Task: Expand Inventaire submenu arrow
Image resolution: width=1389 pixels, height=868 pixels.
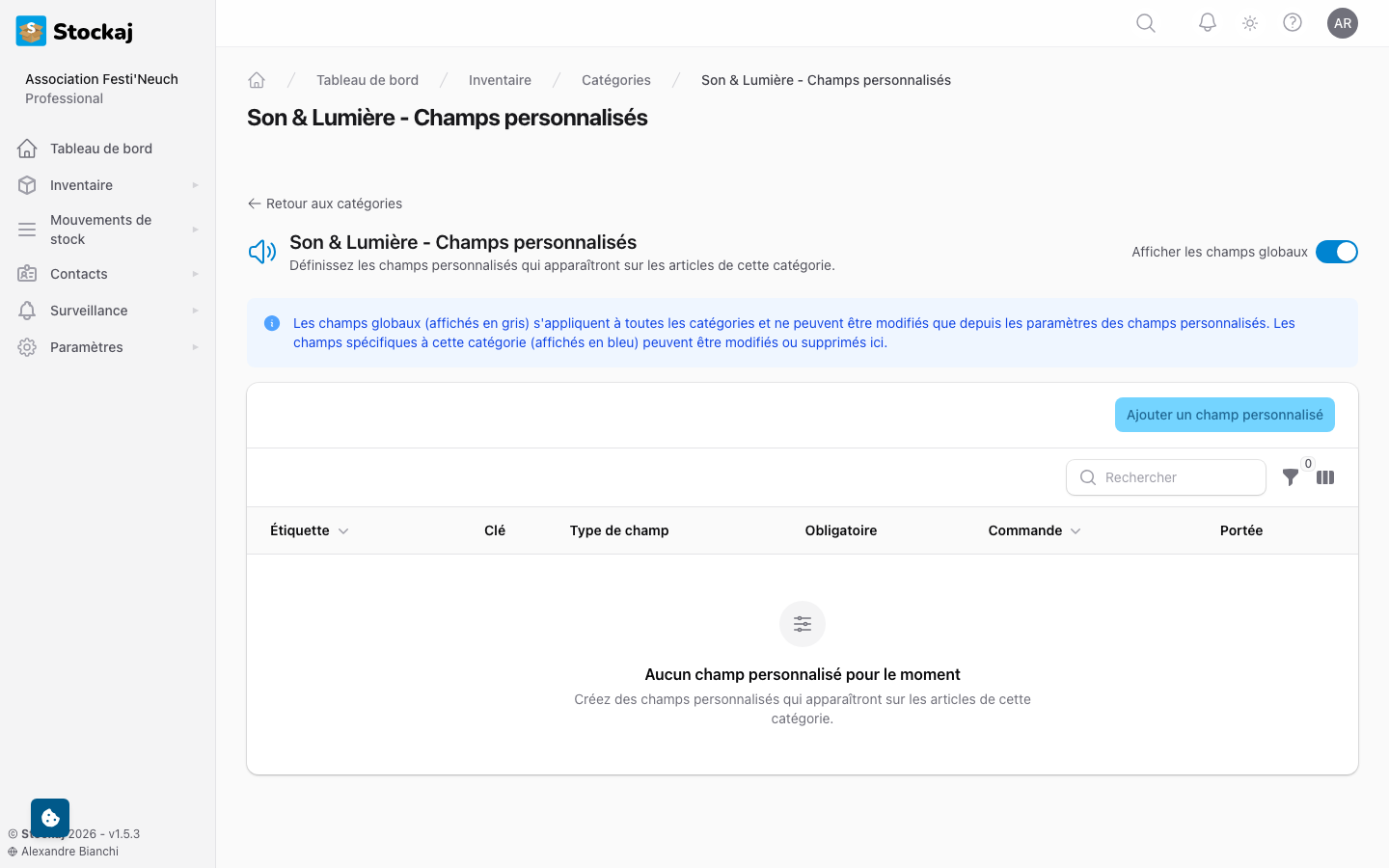Action: pyautogui.click(x=195, y=185)
